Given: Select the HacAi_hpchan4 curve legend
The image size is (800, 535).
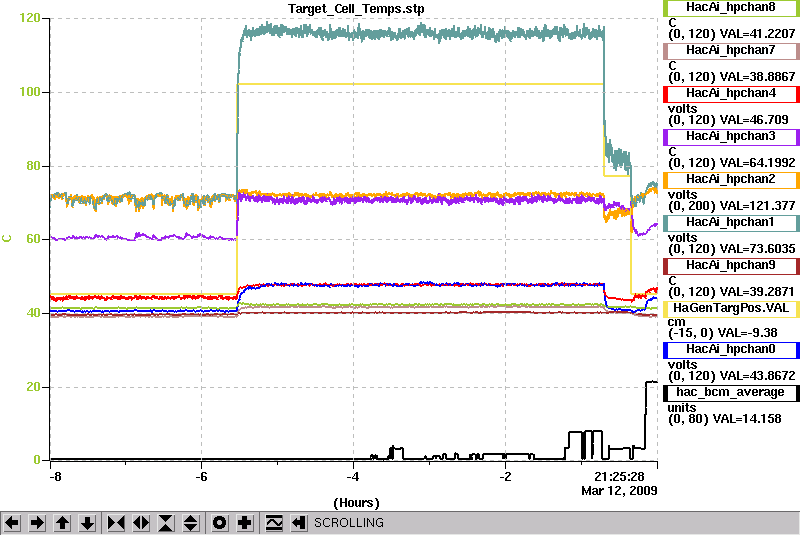Looking at the screenshot, I should point(731,94).
